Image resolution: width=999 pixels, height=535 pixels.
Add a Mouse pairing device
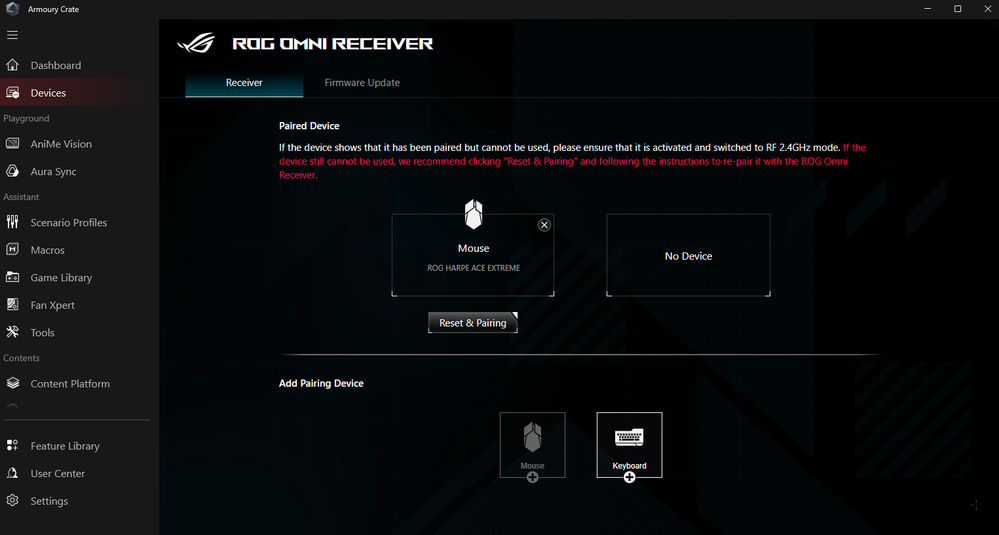click(x=532, y=445)
